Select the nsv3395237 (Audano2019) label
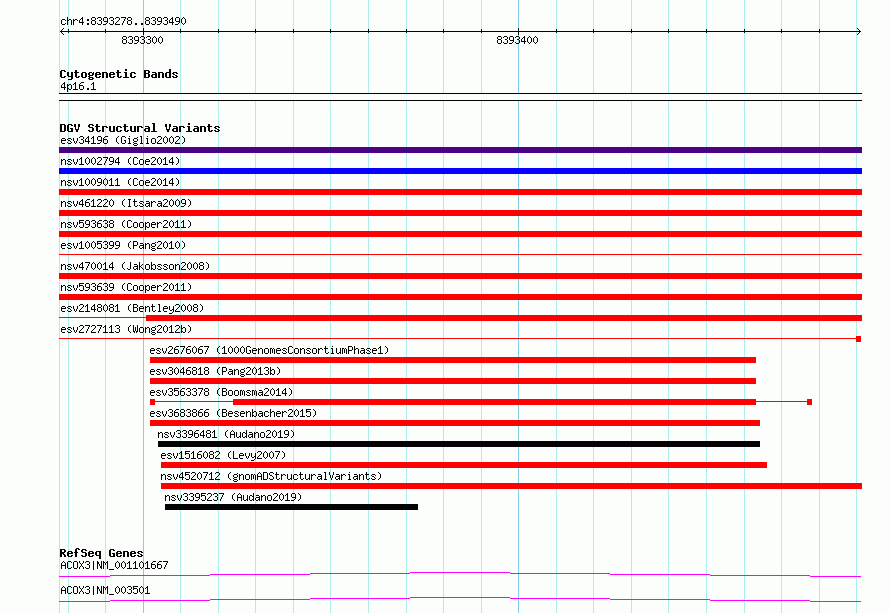Image resolution: width=890 pixels, height=613 pixels. 233,497
